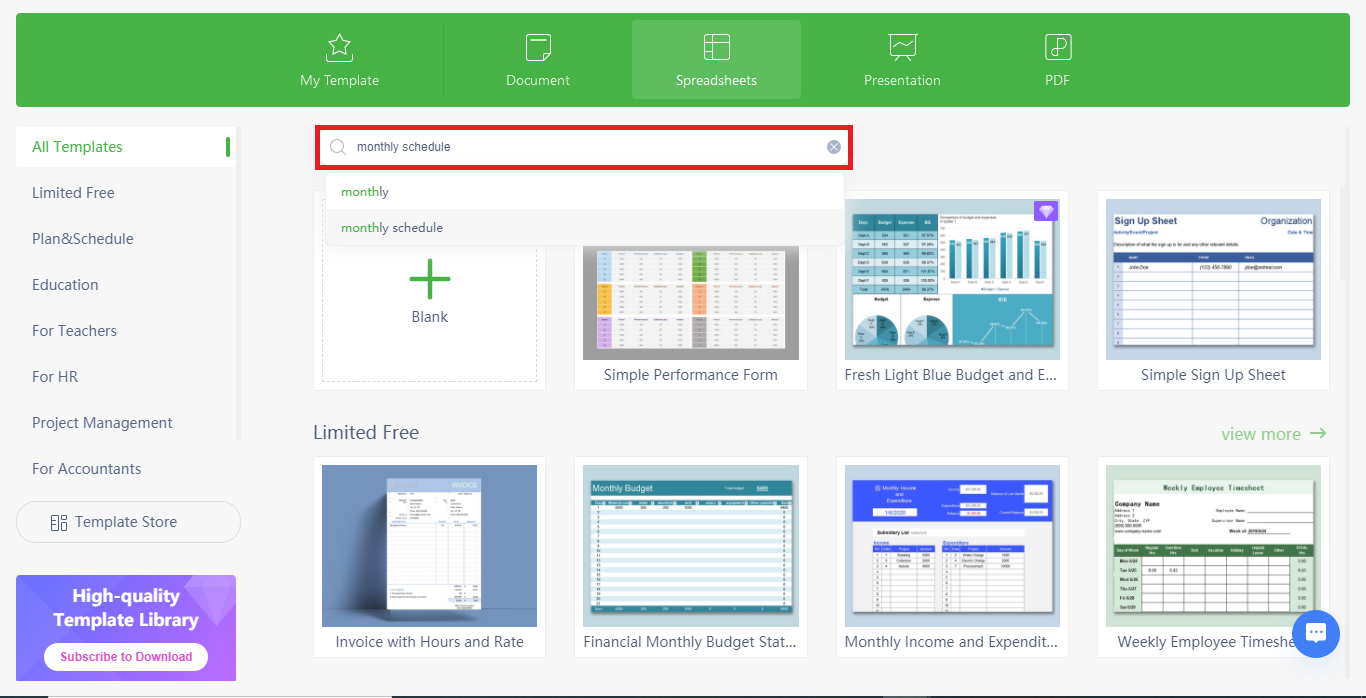This screenshot has height=698, width=1366.
Task: Switch to PDF label tab
Action: click(x=1057, y=80)
